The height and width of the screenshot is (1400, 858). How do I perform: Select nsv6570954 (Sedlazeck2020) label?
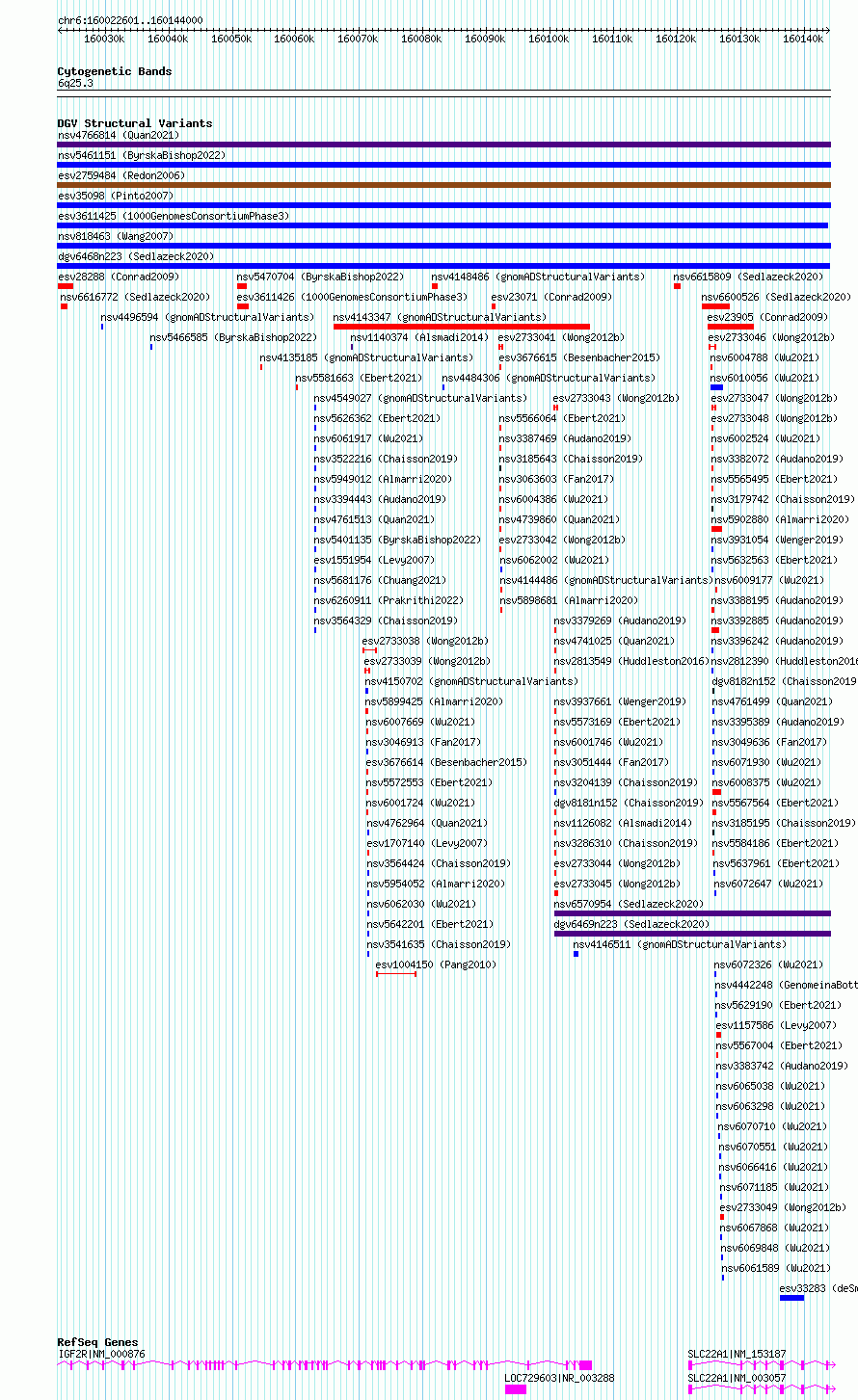629,904
